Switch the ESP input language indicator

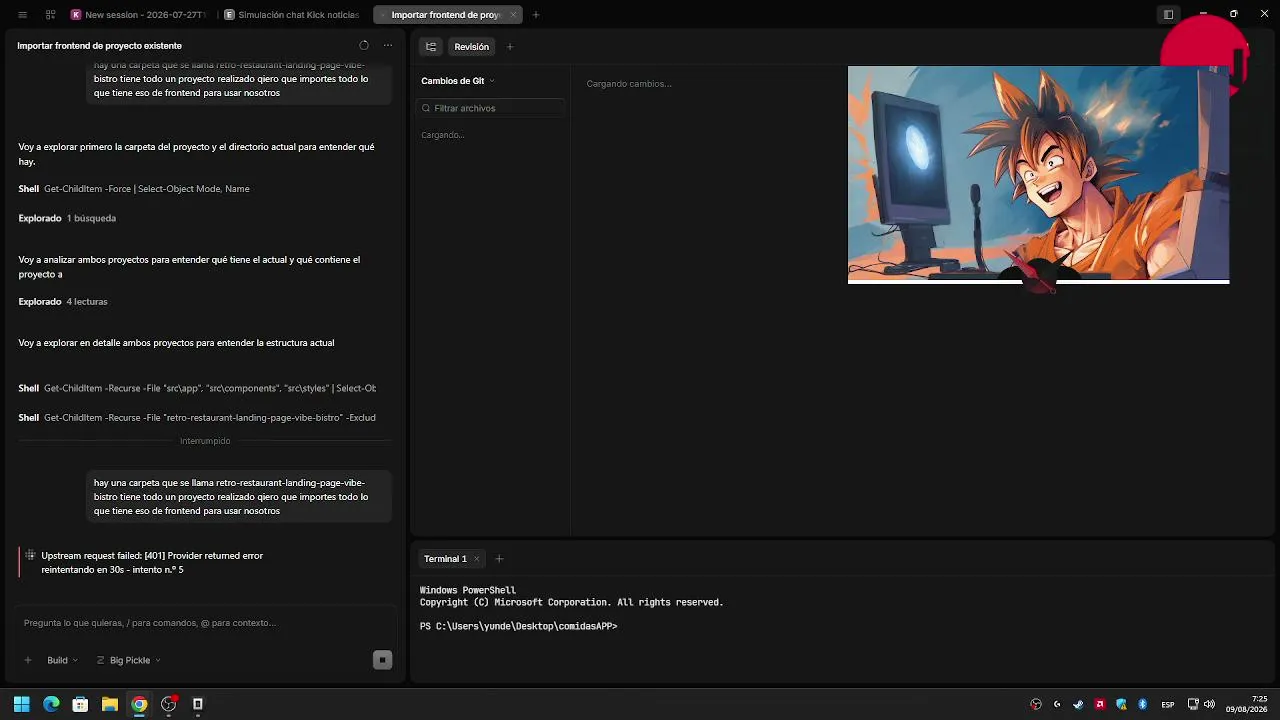pos(1168,704)
